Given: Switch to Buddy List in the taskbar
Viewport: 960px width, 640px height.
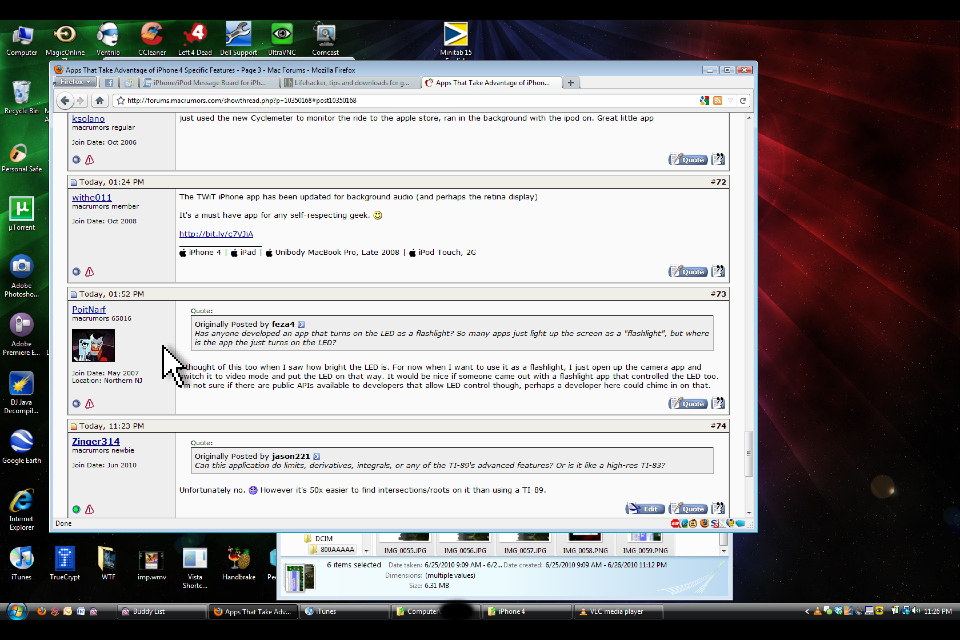Looking at the screenshot, I should (162, 611).
